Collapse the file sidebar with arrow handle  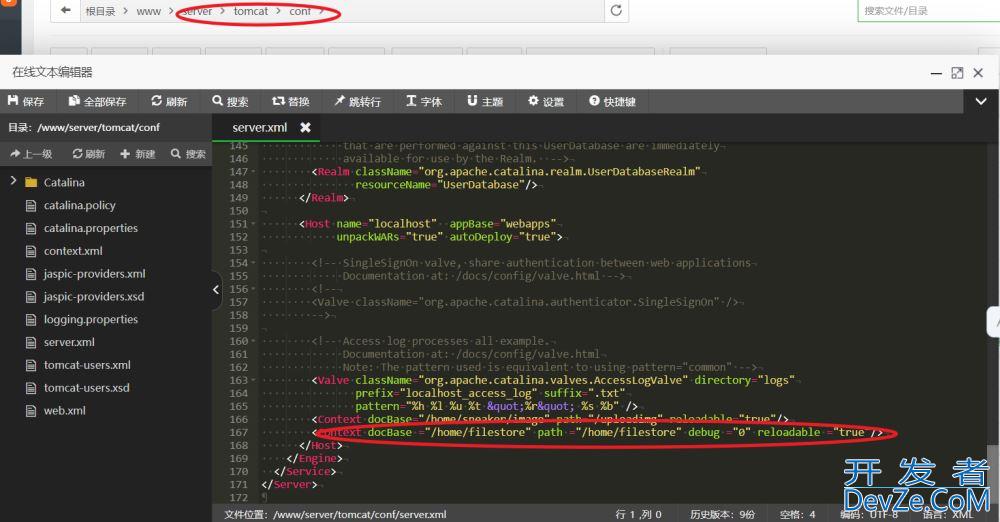point(216,290)
